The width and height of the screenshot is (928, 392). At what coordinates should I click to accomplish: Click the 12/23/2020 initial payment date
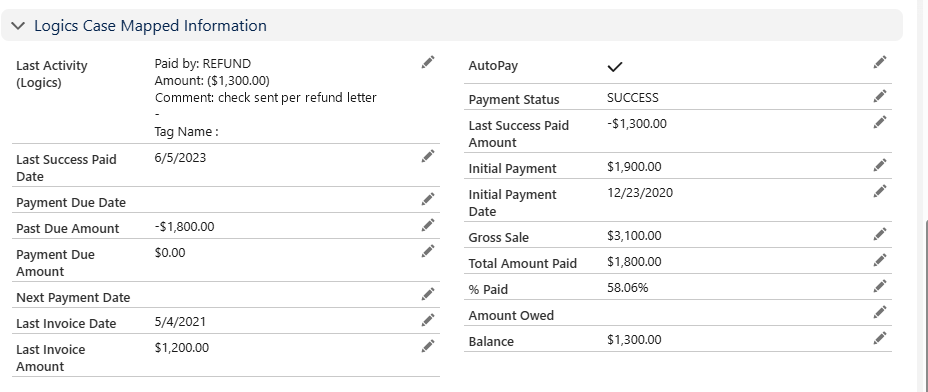[x=640, y=192]
